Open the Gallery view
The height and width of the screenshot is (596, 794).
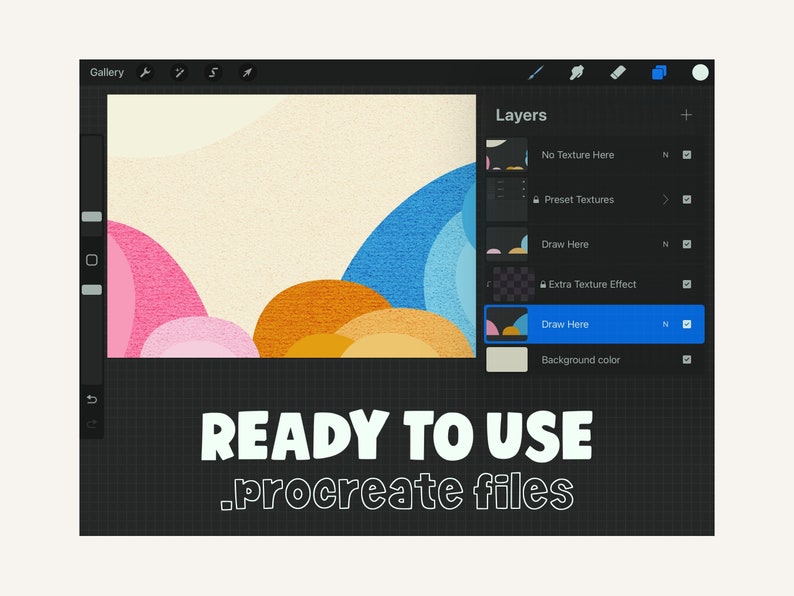pos(107,72)
